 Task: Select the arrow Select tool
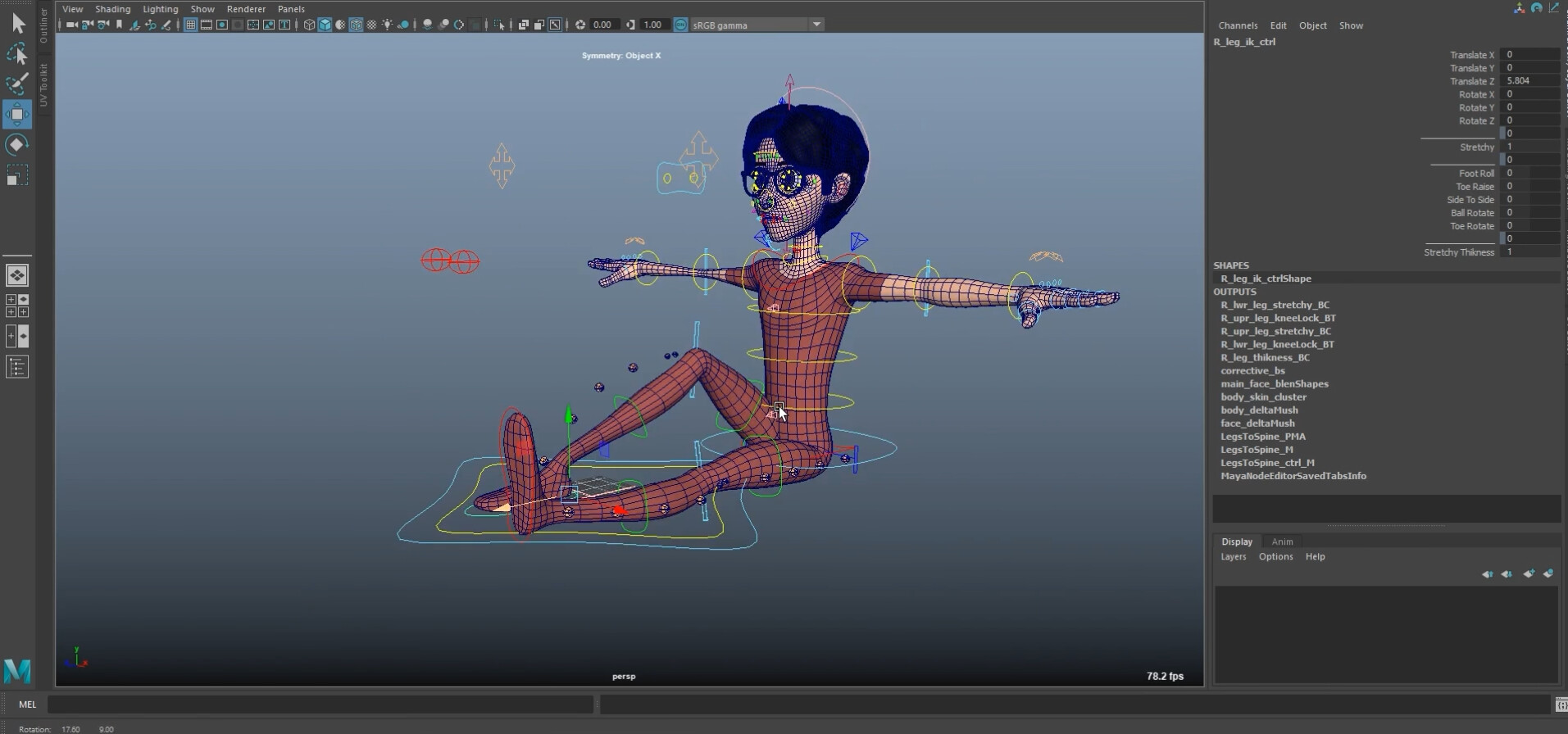coord(17,24)
